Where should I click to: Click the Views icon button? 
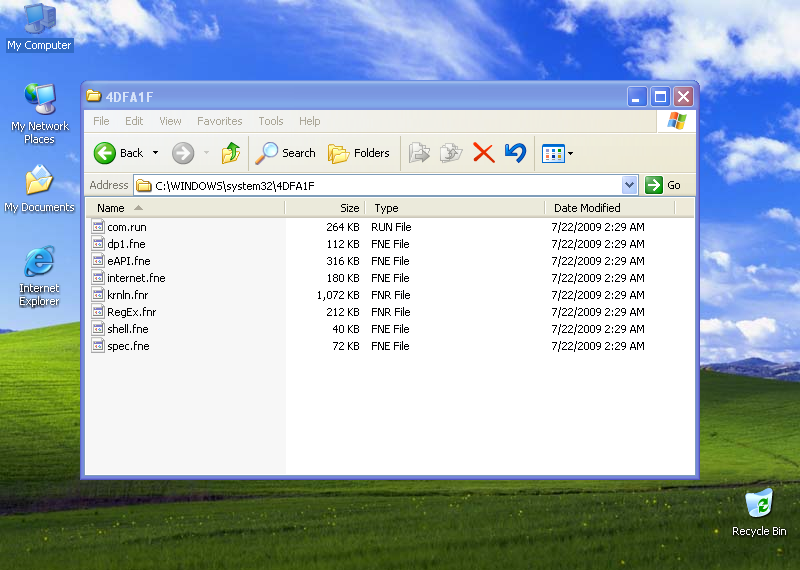(x=553, y=153)
